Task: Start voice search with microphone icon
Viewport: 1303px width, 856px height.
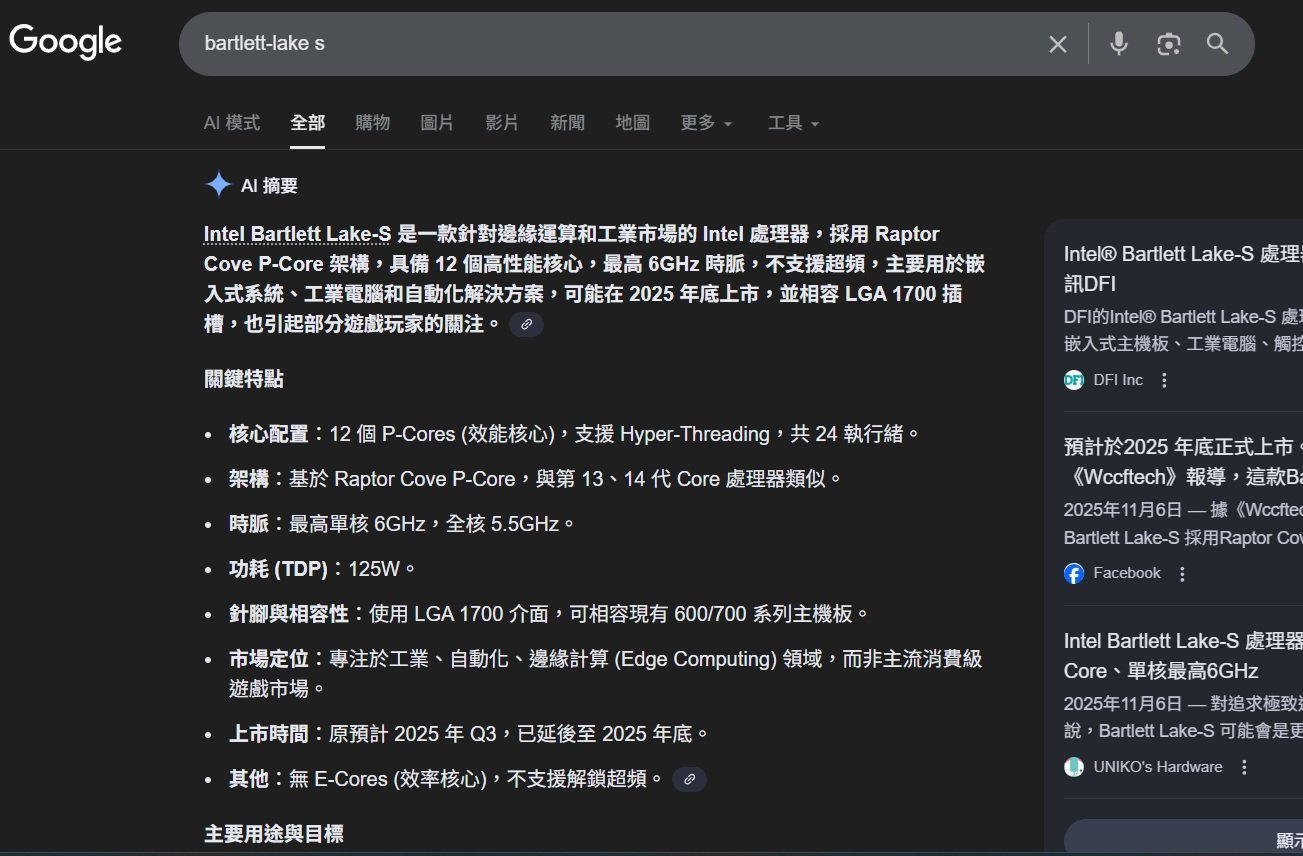Action: tap(1119, 44)
